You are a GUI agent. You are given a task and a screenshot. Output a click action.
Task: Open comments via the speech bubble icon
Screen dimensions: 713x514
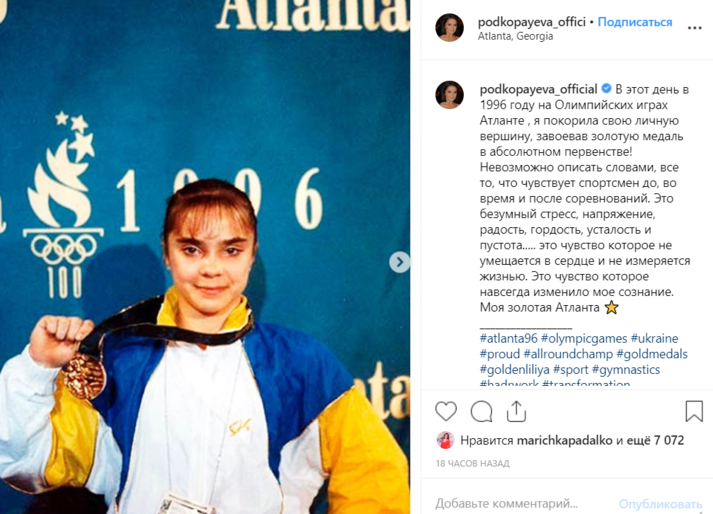click(481, 412)
